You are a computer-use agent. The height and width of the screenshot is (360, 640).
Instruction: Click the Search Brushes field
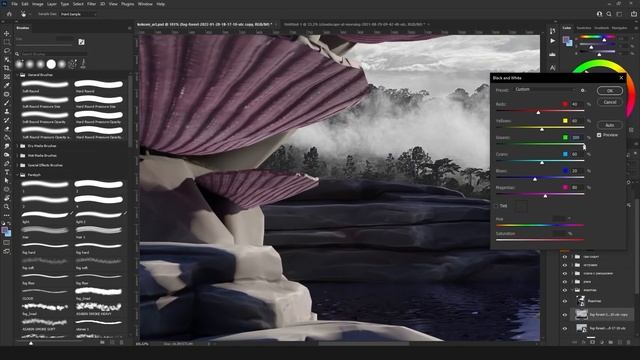53,53
